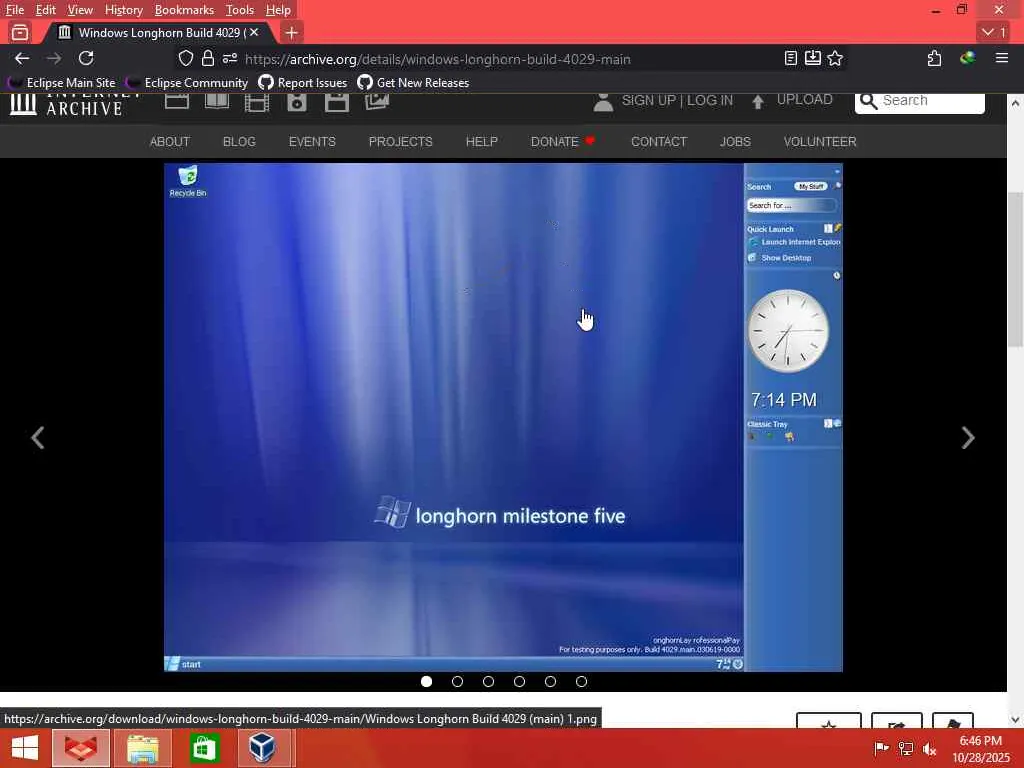Open a new tab
The width and height of the screenshot is (1024, 768).
coord(292,32)
